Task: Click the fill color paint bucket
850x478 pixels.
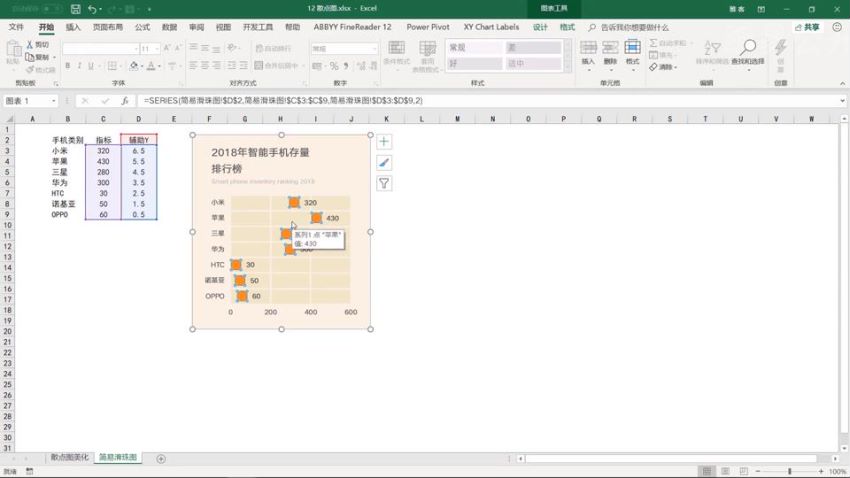Action: click(x=133, y=66)
